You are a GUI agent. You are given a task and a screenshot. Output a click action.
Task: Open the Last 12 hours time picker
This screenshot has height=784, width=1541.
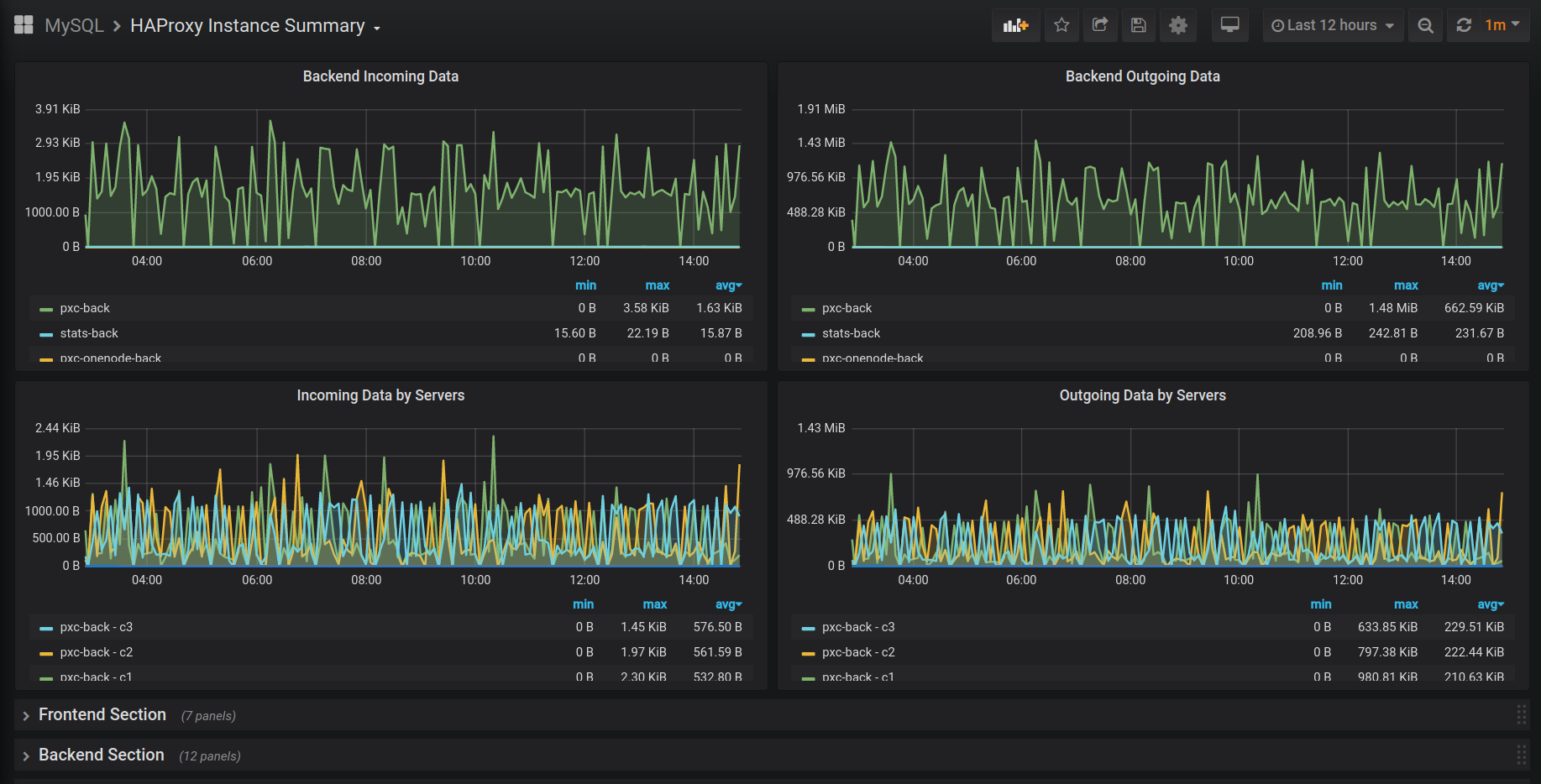click(x=1332, y=25)
